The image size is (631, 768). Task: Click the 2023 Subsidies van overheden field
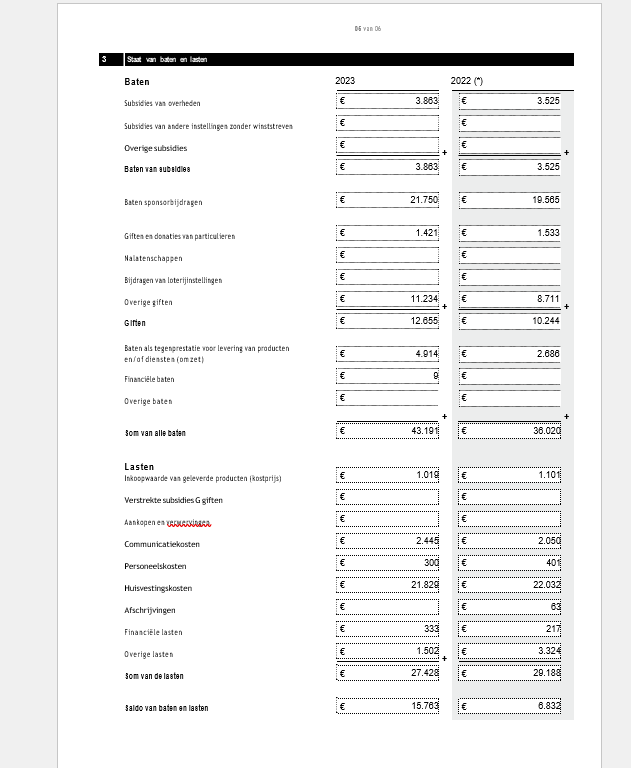388,101
